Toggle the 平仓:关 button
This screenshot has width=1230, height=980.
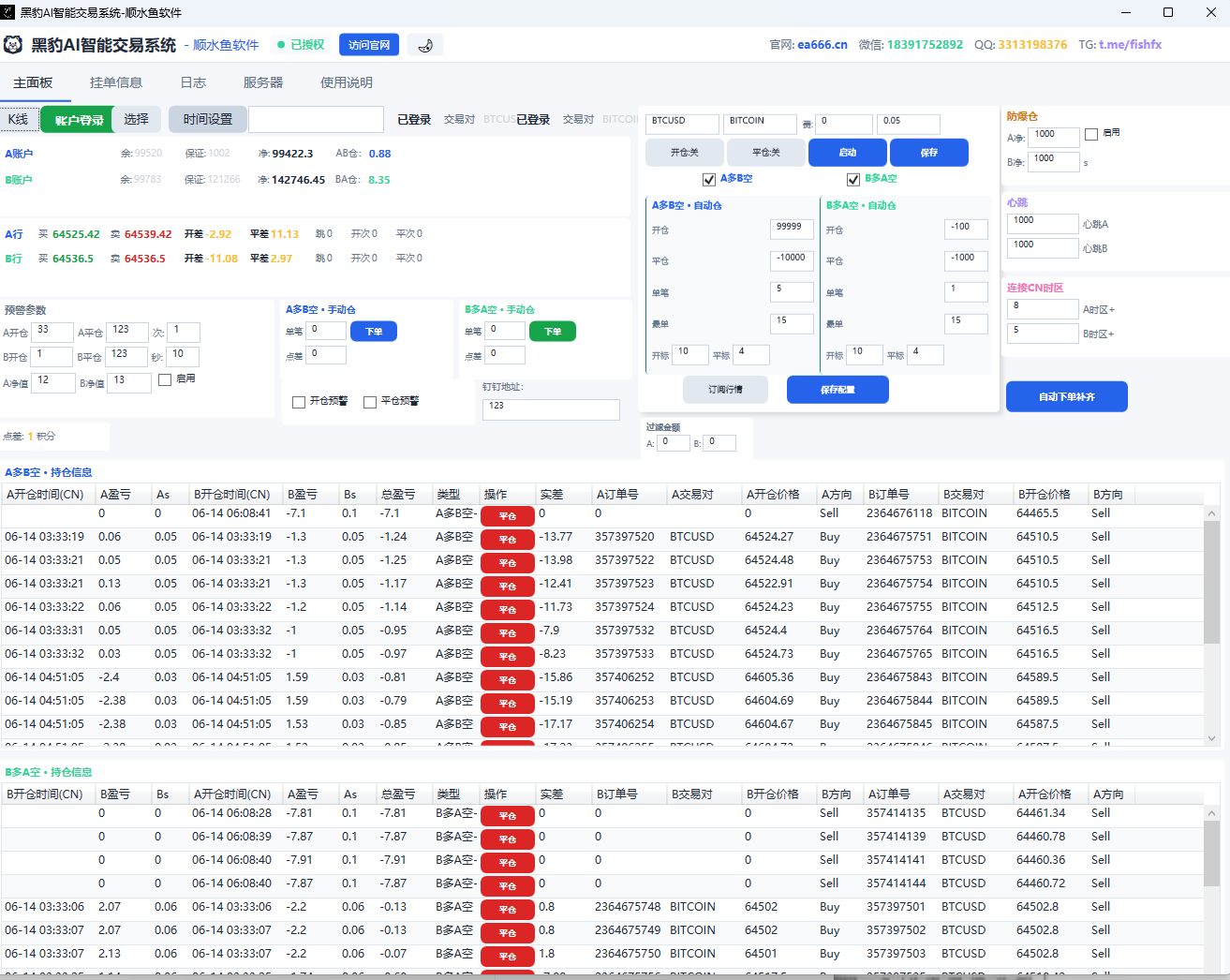[766, 153]
